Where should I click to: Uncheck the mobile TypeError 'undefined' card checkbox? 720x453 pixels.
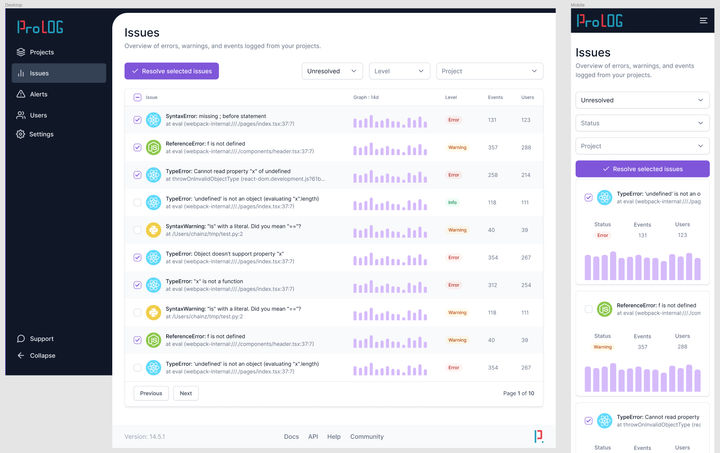pos(588,197)
